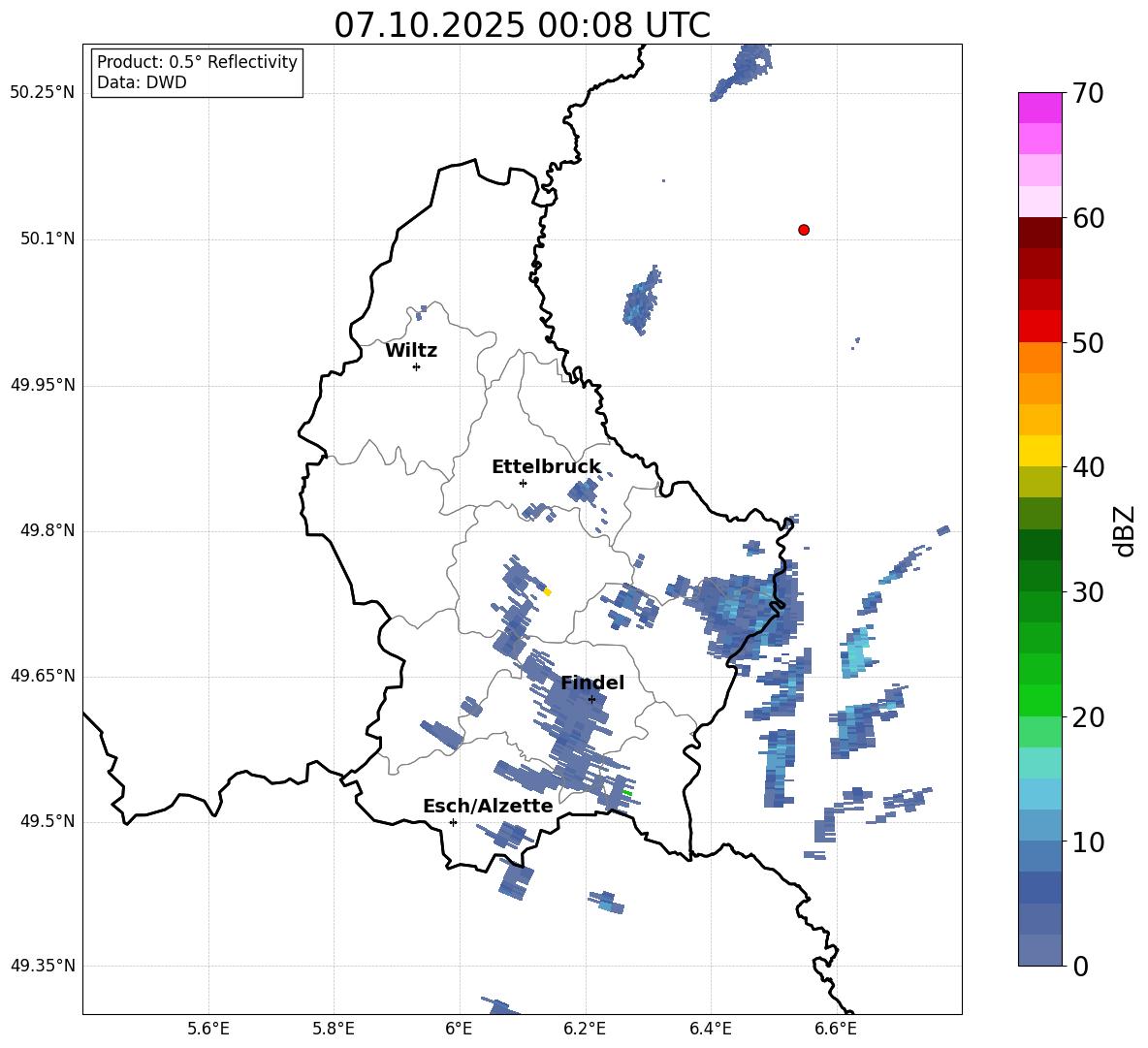This screenshot has width=1148, height=1048.
Task: Click the 50.1°N latitude label
Action: click(47, 238)
